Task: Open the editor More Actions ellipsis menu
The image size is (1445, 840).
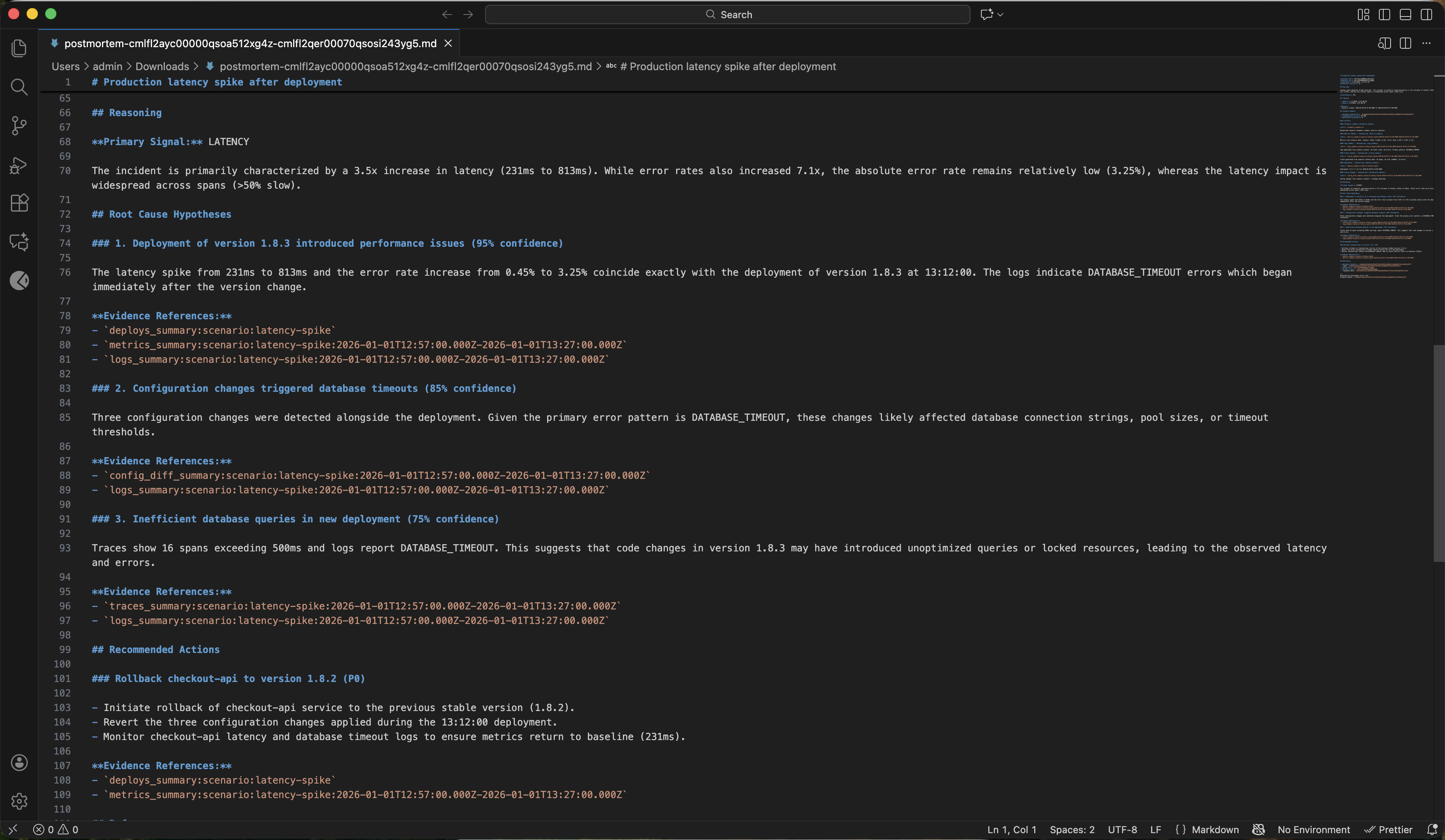Action: coord(1426,44)
